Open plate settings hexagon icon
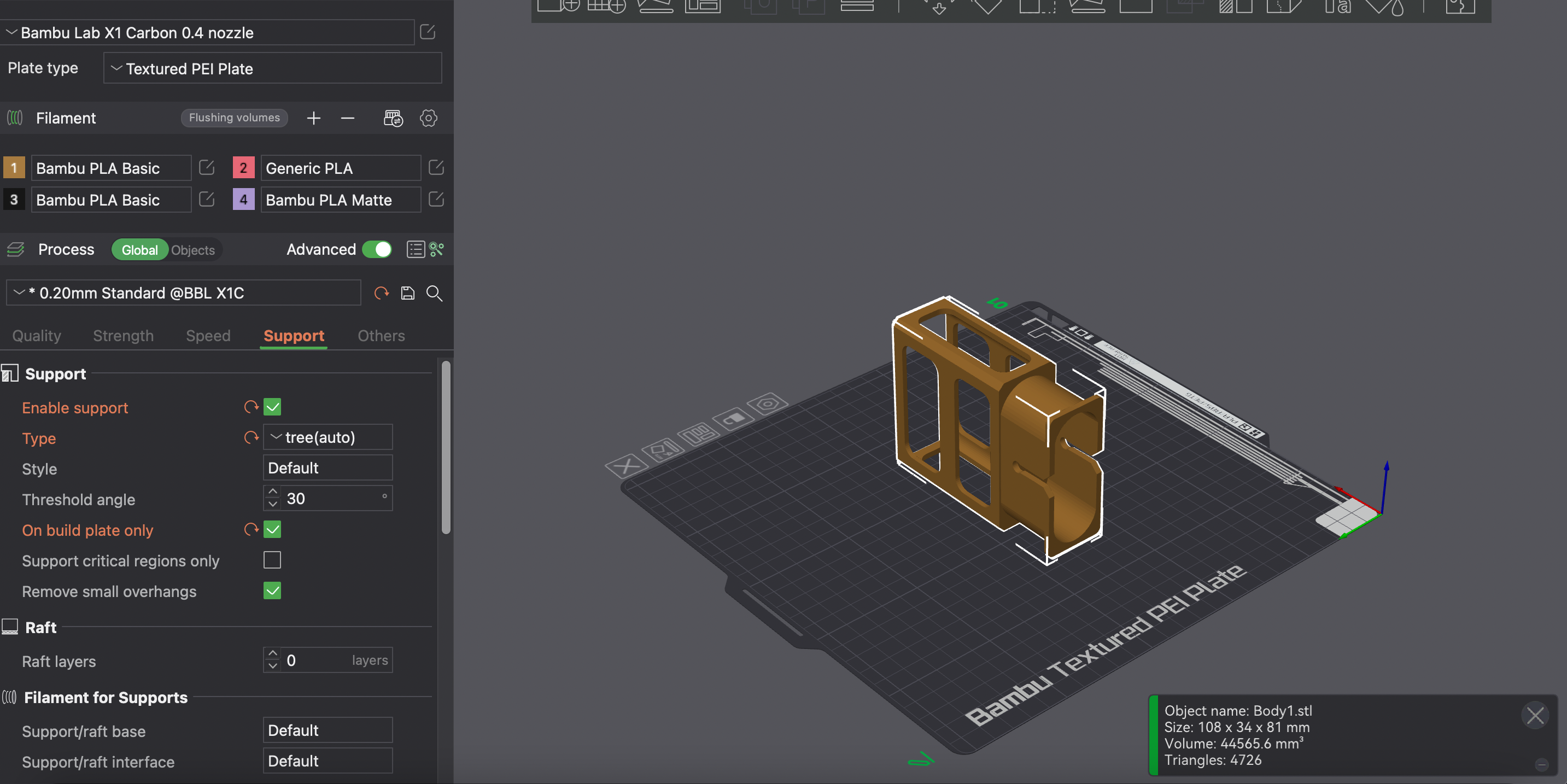The width and height of the screenshot is (1567, 784). 768,403
